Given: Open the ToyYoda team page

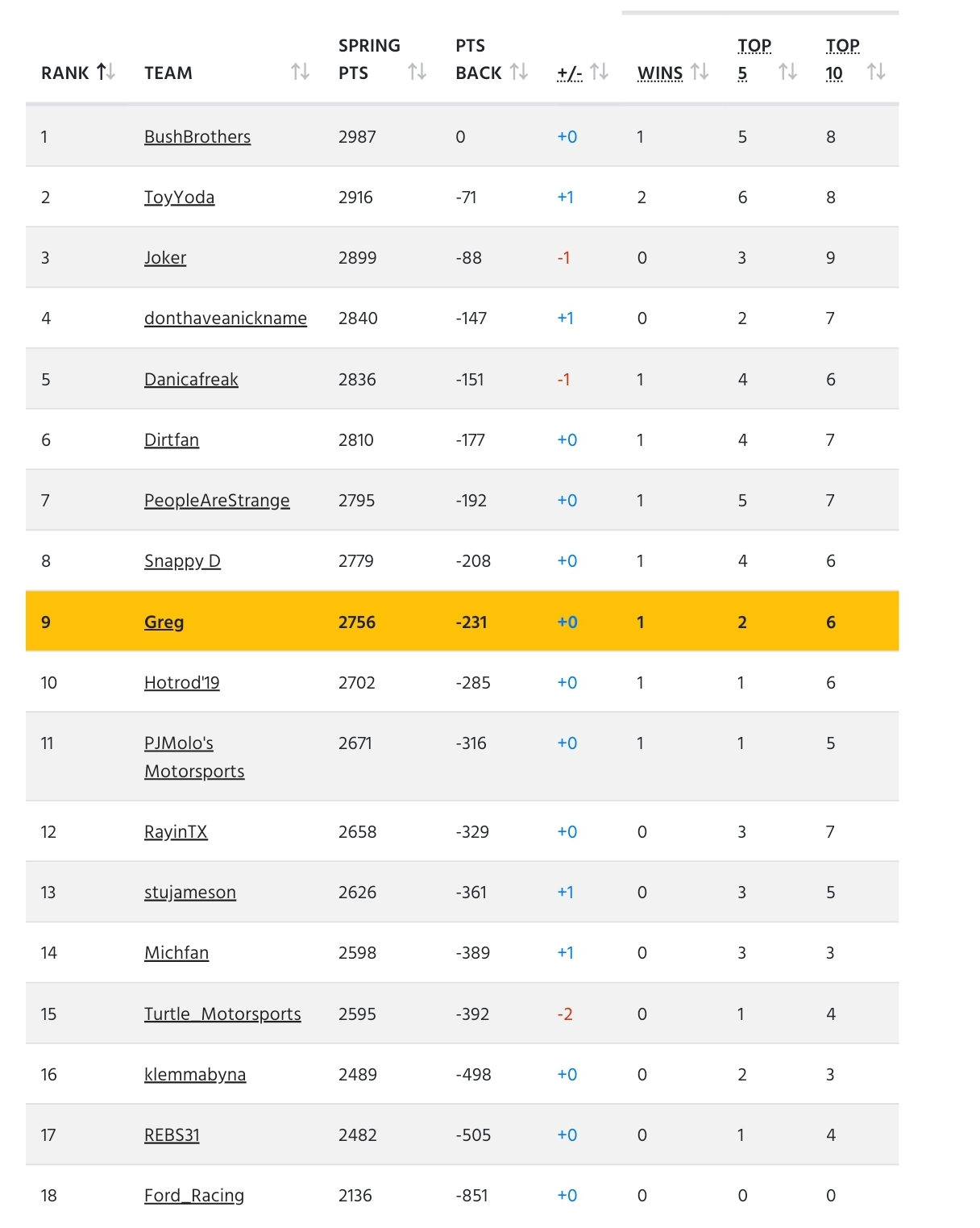Looking at the screenshot, I should tap(179, 198).
